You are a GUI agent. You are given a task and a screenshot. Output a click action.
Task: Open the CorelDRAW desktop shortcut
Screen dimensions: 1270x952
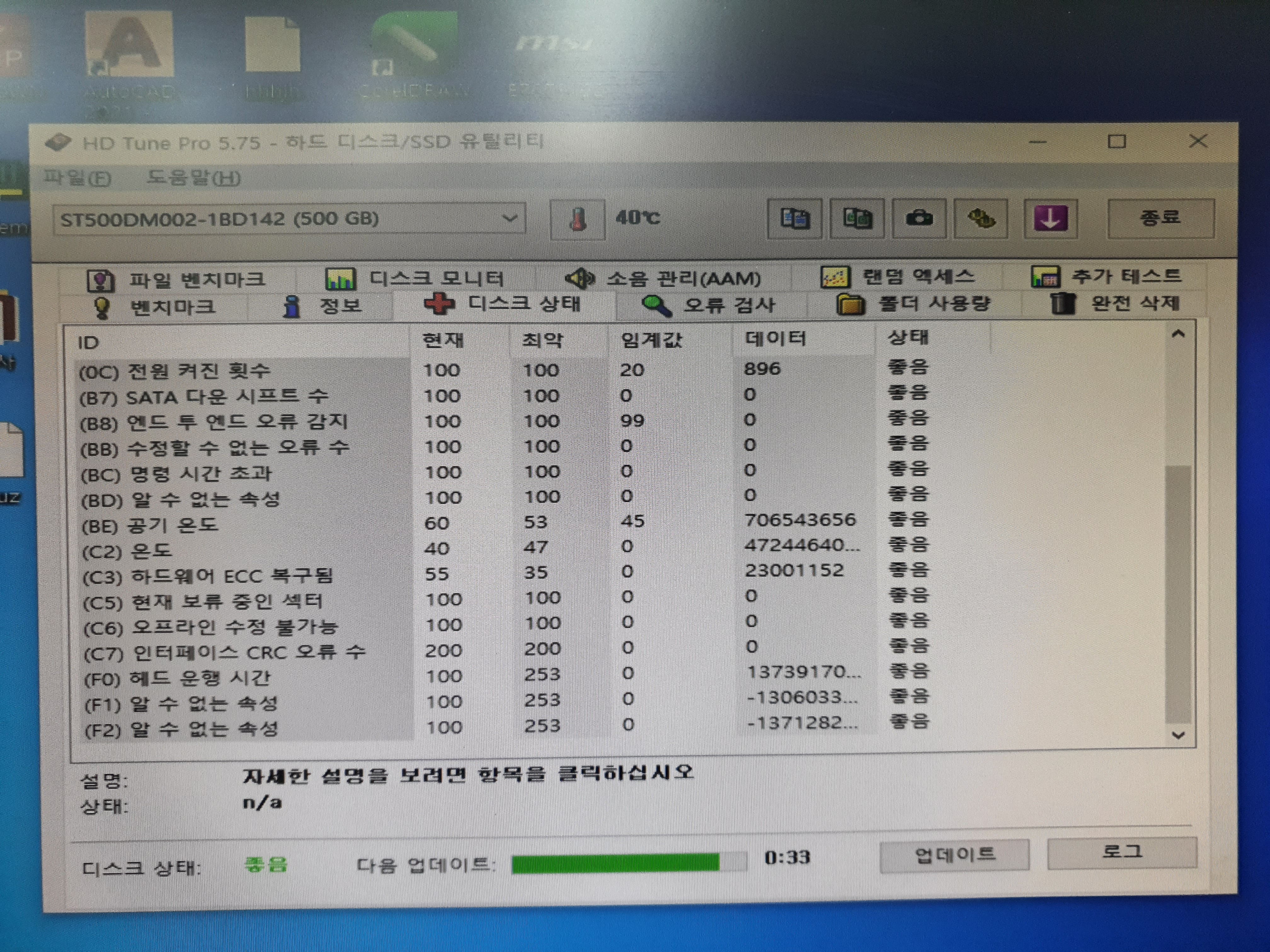point(415,54)
